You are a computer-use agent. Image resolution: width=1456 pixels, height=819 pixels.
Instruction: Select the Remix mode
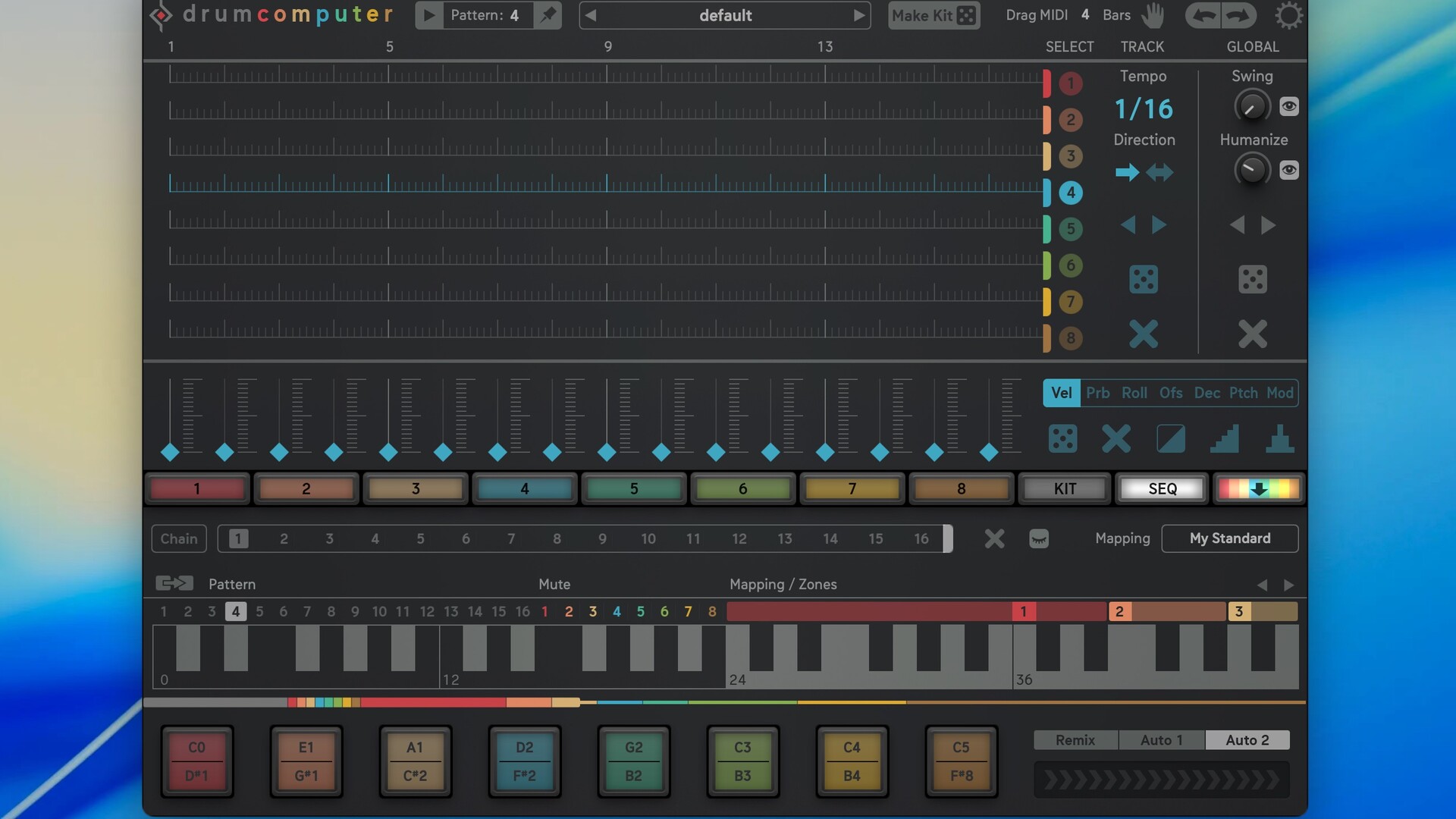click(1075, 740)
